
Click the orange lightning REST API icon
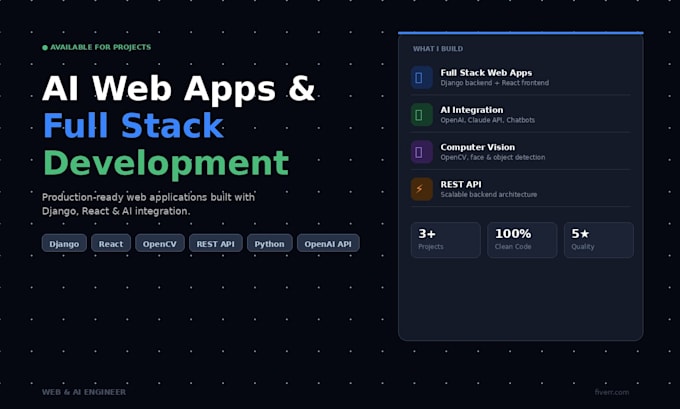(x=422, y=189)
